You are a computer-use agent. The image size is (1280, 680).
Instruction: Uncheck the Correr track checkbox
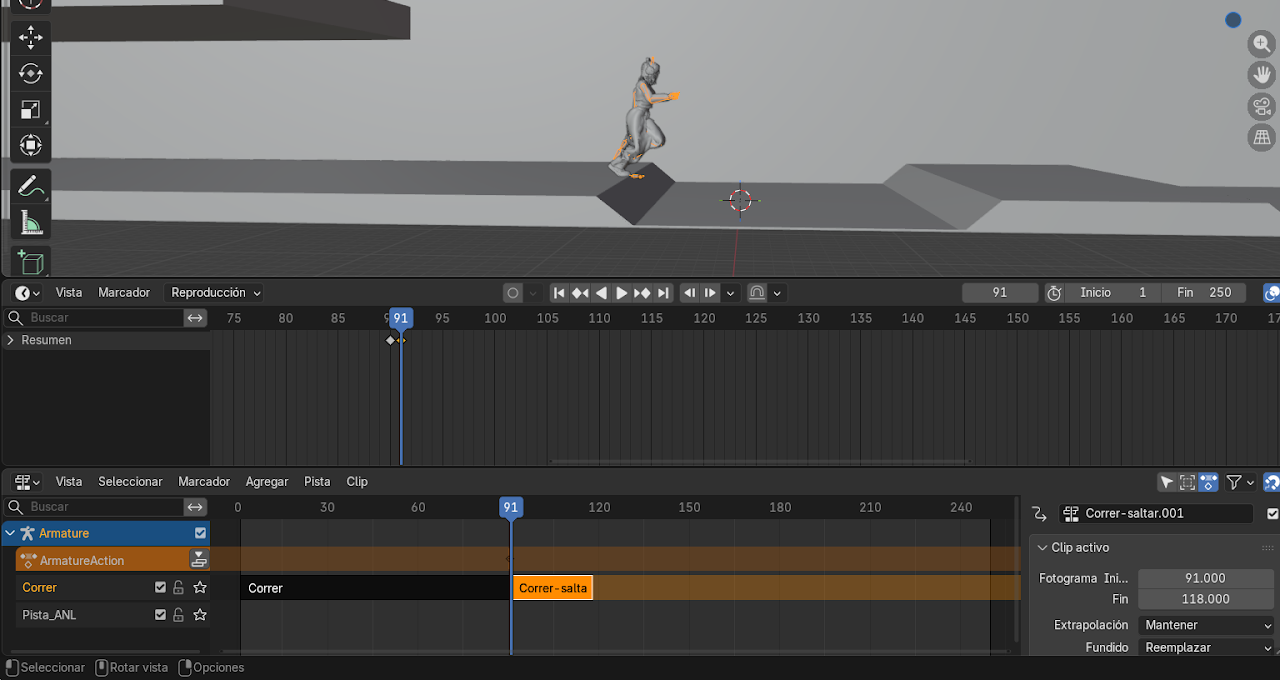160,588
